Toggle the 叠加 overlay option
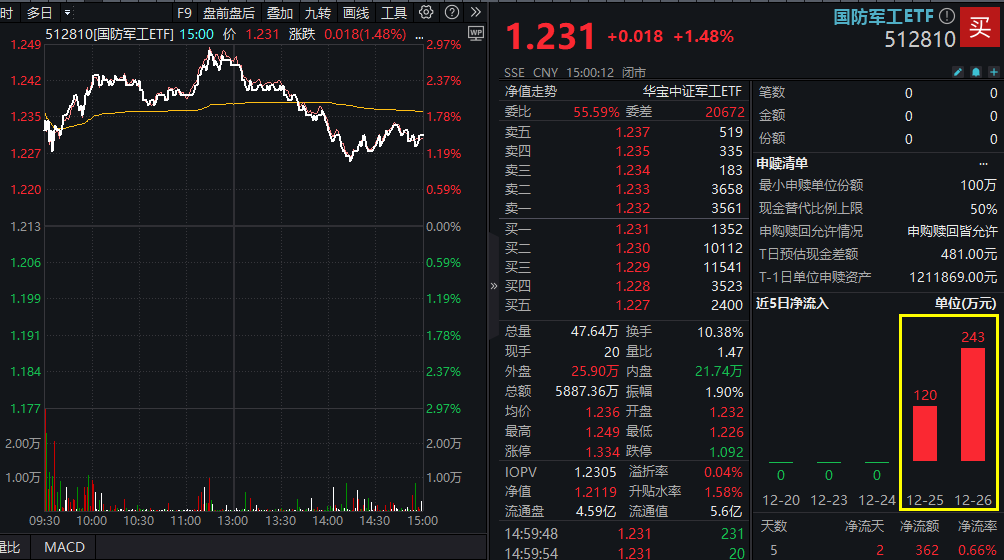Viewport: 1004px width, 560px height. 280,13
